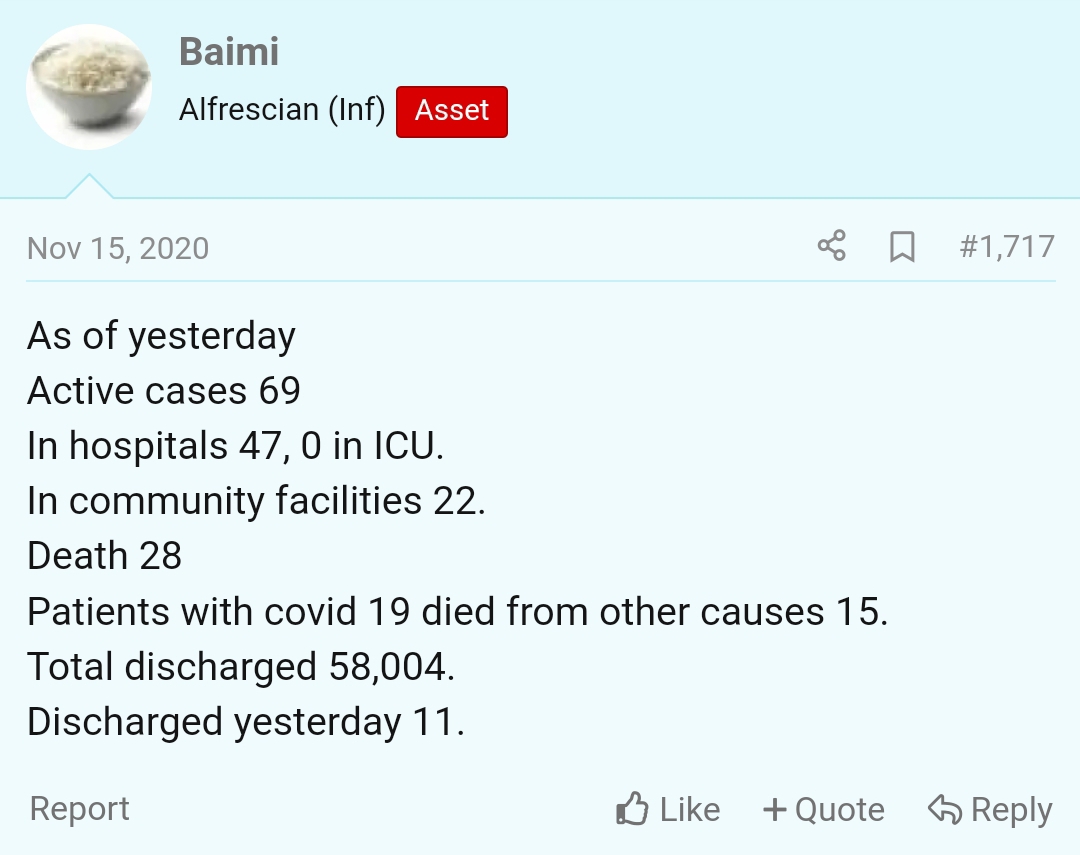Viewport: 1080px width, 855px height.
Task: Open Baimi's rice bowl avatar
Action: point(89,87)
